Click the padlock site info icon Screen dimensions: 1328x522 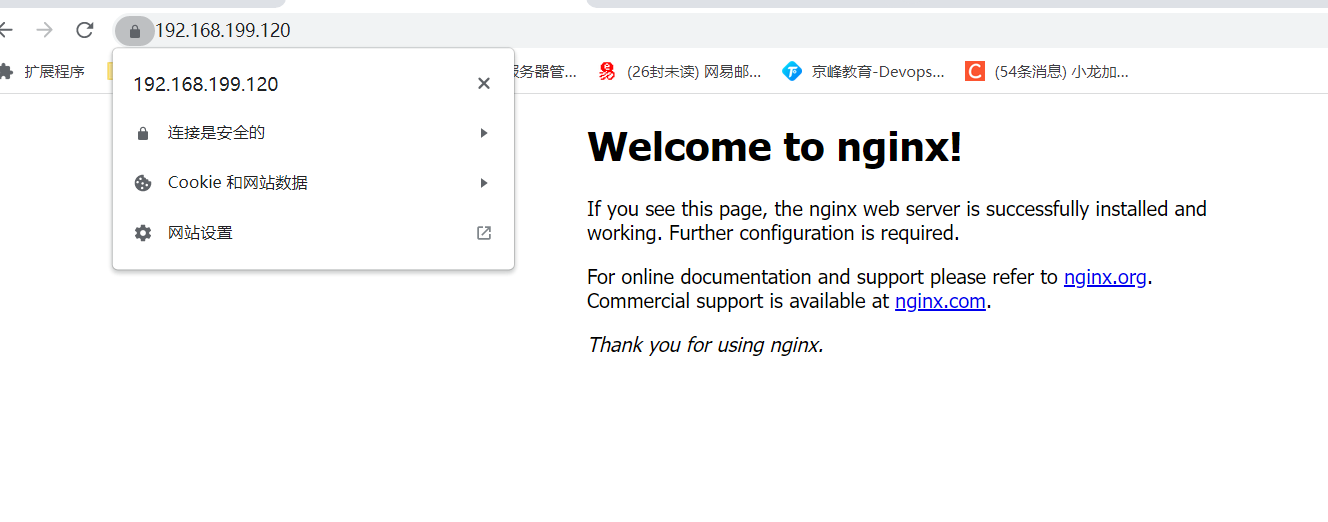tap(135, 31)
